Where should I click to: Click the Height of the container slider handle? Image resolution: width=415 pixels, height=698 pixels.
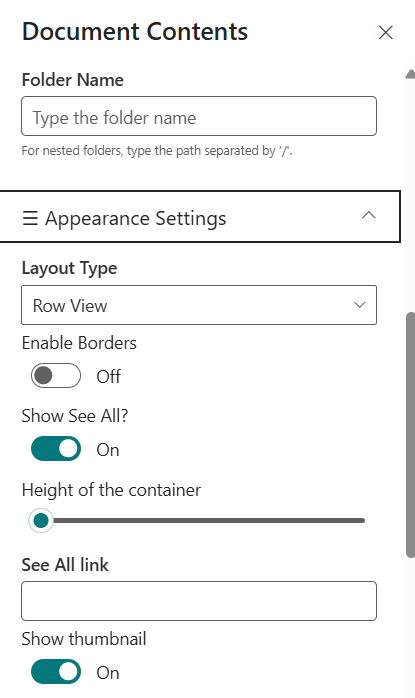[41, 520]
